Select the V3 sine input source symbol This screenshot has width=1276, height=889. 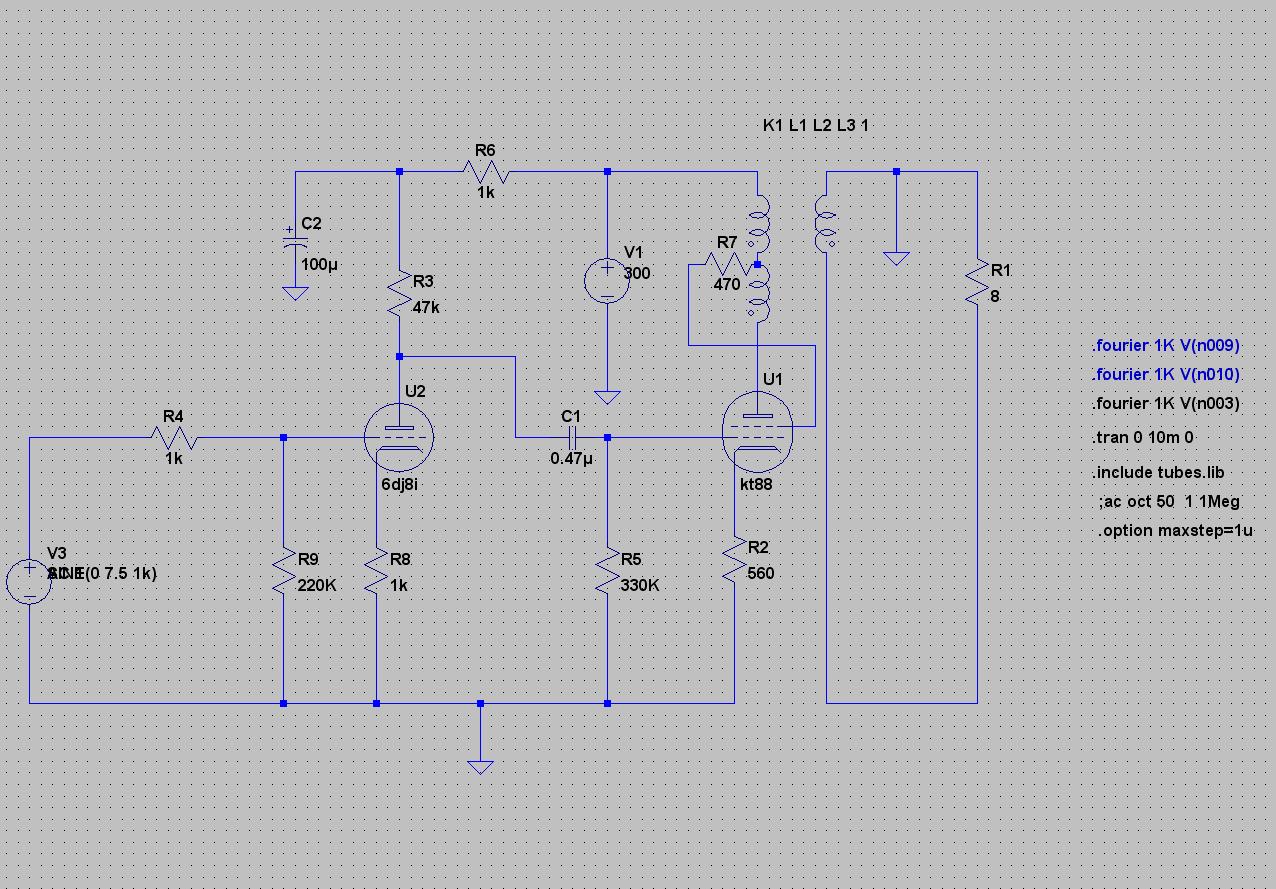(30, 582)
